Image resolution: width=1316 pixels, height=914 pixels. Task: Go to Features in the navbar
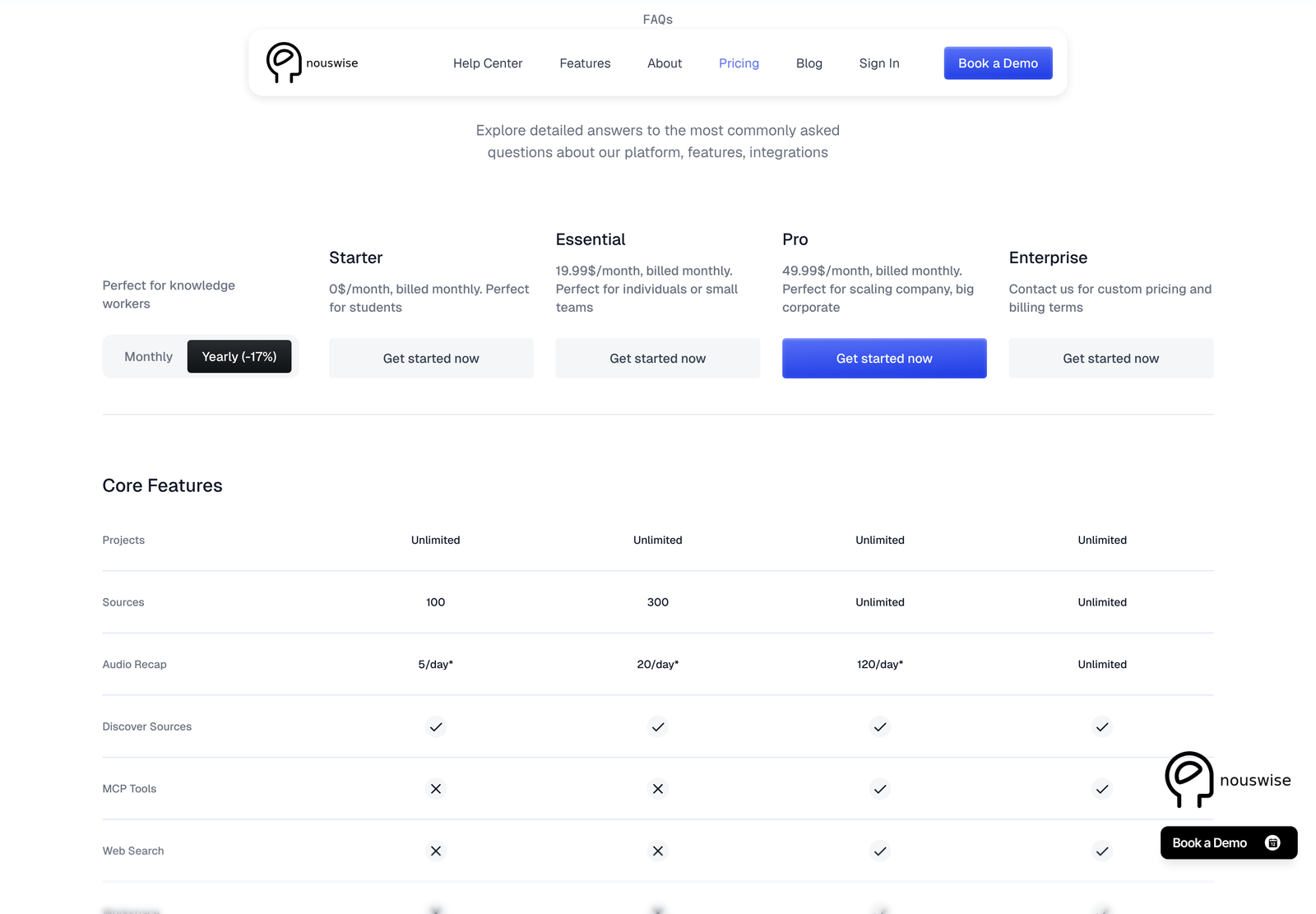click(x=585, y=63)
